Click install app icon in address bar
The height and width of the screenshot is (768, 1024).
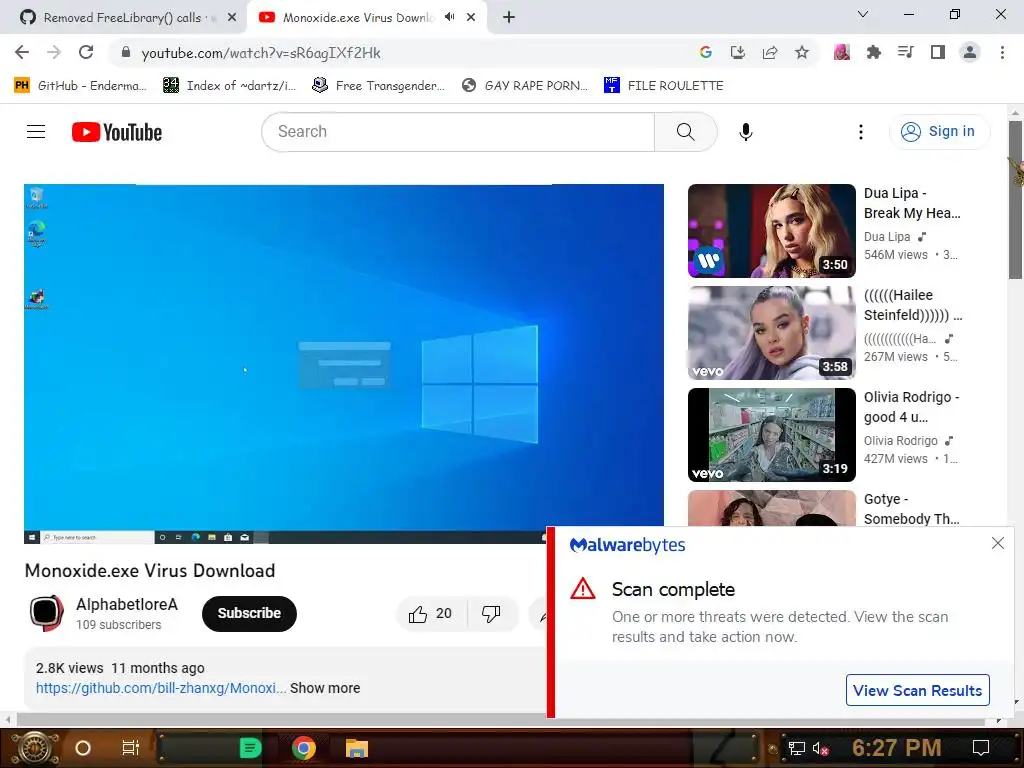click(x=738, y=53)
